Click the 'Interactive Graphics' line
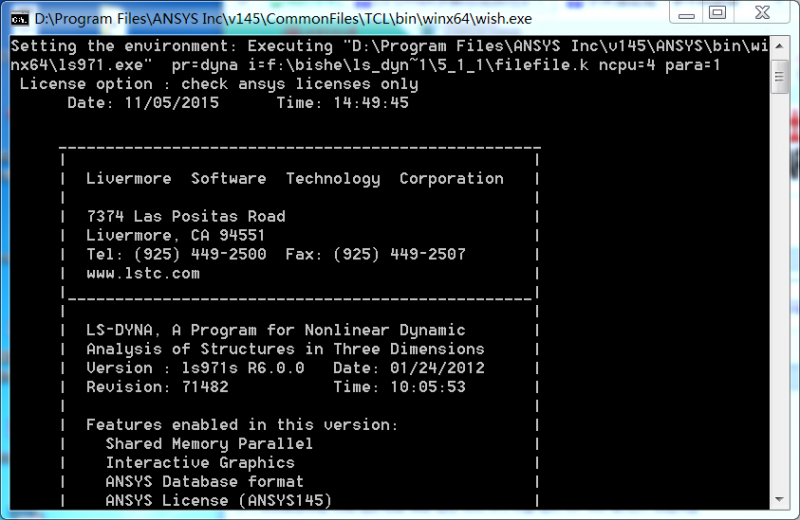Image resolution: width=800 pixels, height=520 pixels. [x=200, y=463]
